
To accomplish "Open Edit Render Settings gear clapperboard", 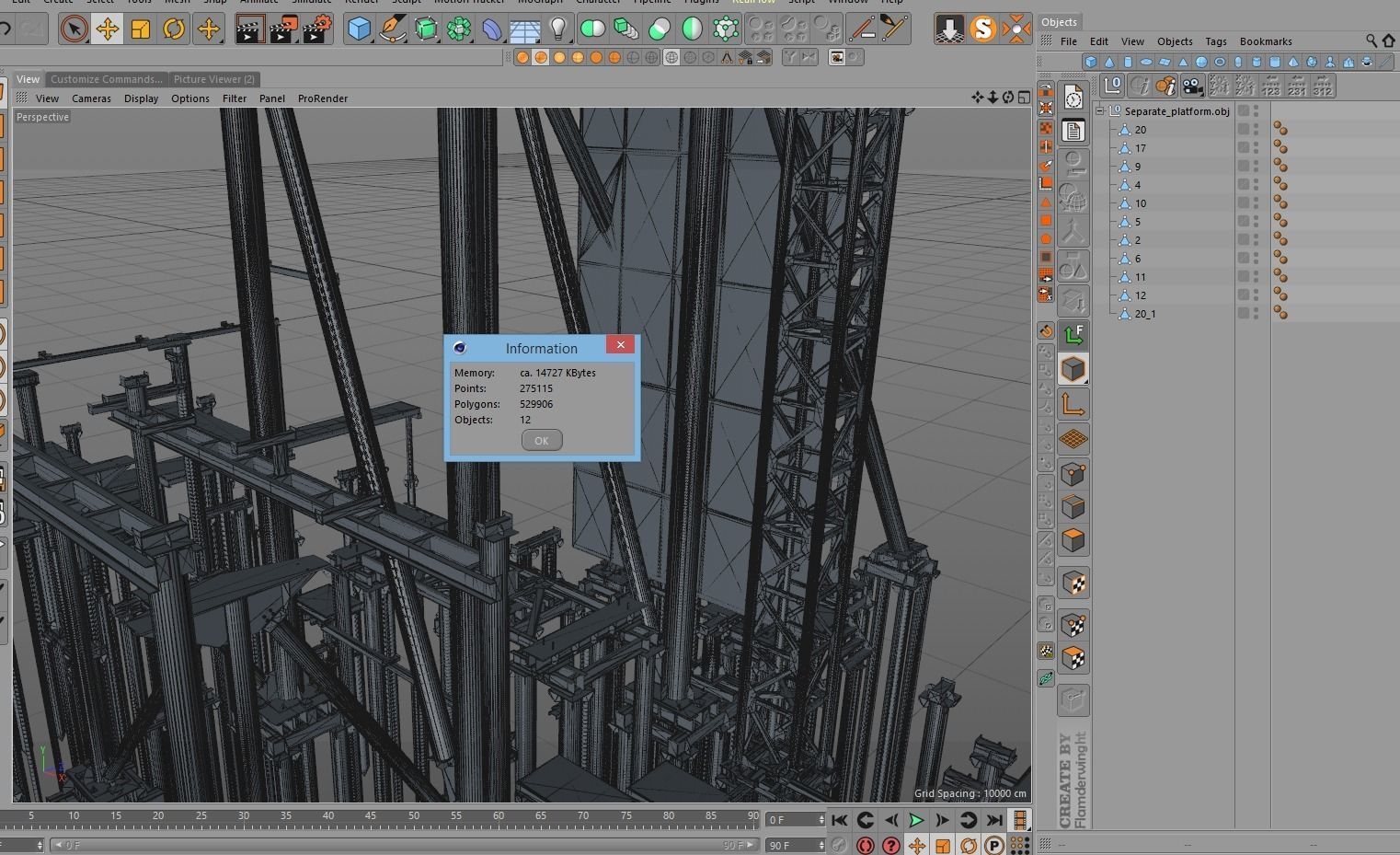I will 316,29.
